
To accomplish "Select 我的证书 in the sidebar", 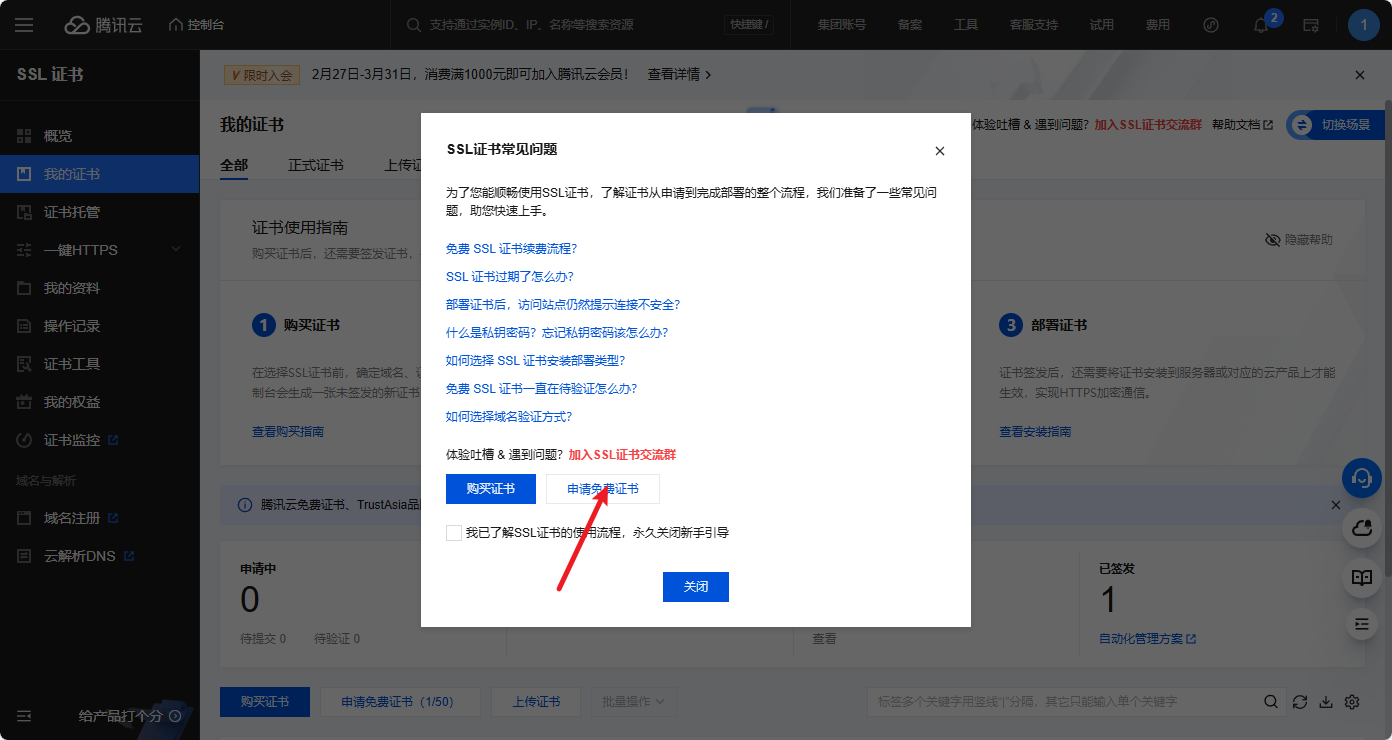I will tap(100, 174).
